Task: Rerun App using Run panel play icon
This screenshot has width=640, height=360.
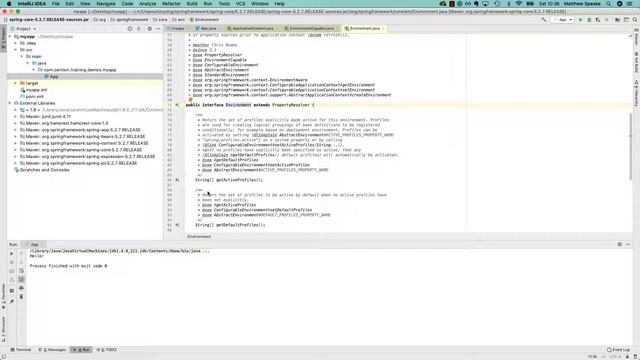Action: pos(11,253)
